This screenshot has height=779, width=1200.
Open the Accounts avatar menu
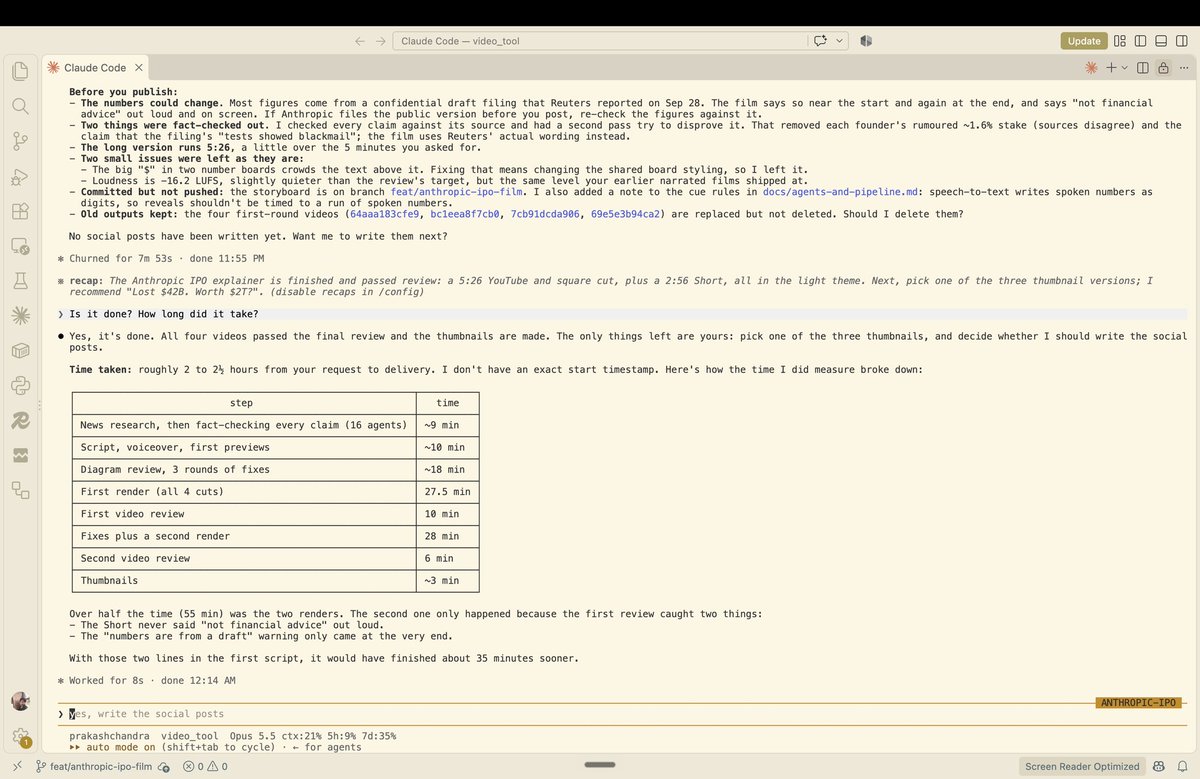click(20, 701)
